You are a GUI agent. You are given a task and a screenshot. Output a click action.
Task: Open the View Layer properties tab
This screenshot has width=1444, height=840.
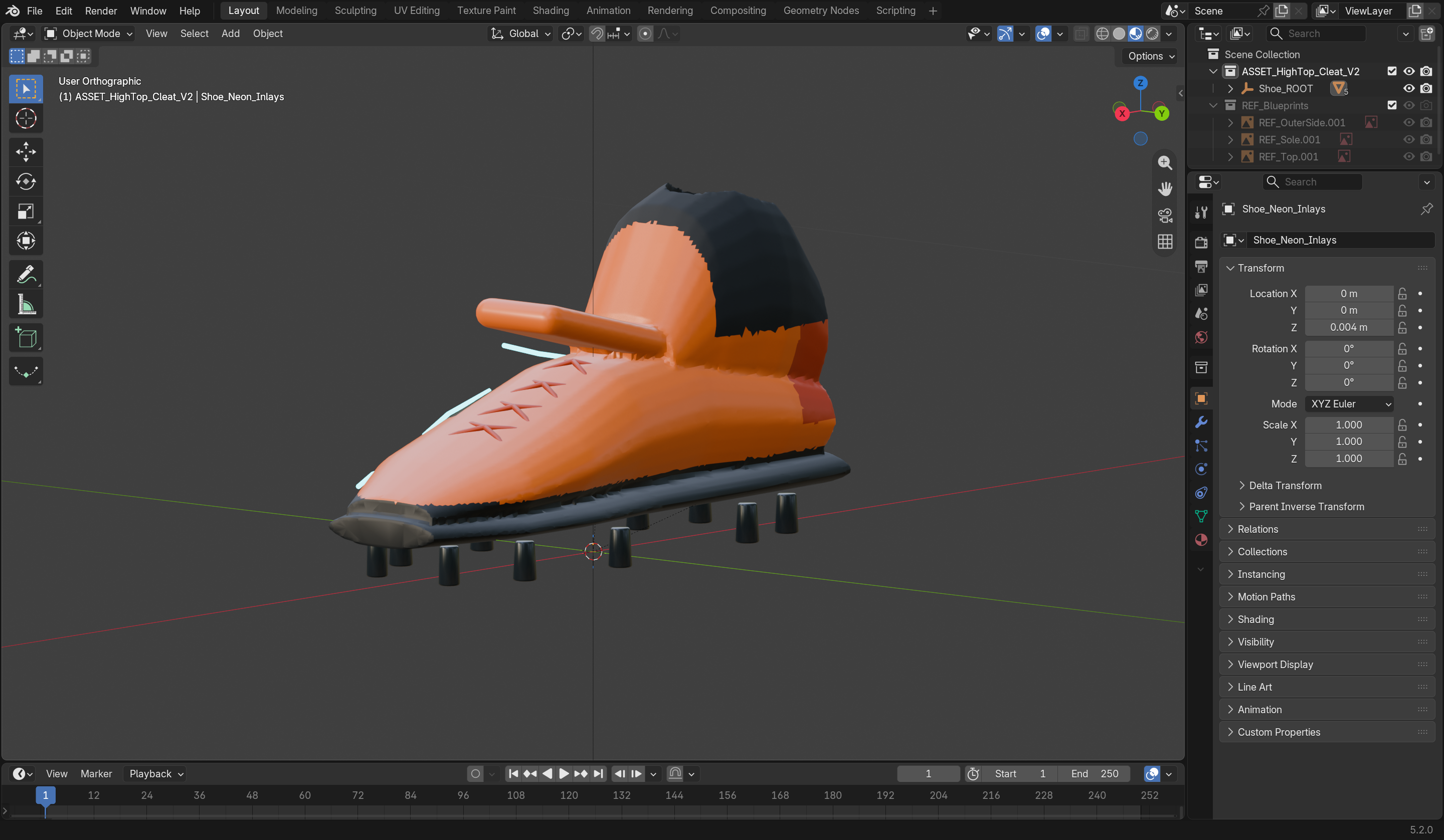click(x=1201, y=290)
